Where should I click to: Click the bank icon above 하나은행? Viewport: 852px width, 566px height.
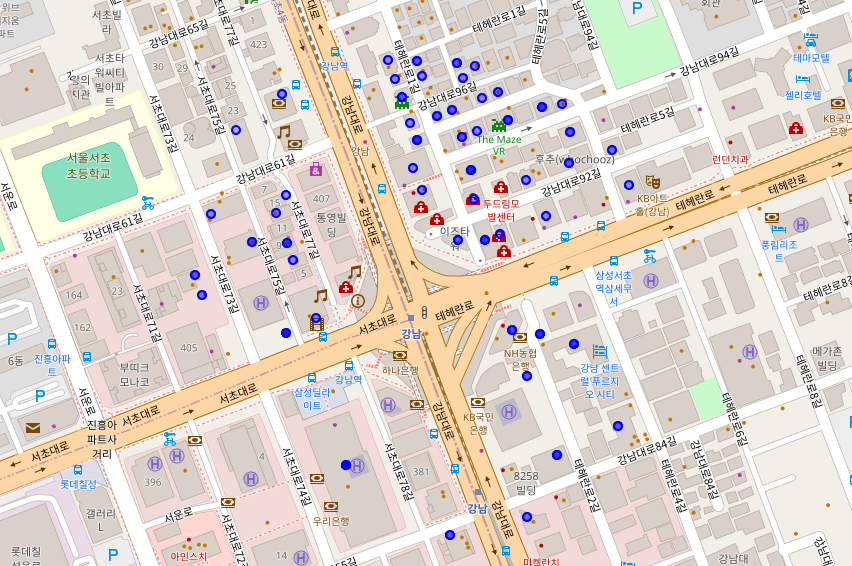coord(400,355)
